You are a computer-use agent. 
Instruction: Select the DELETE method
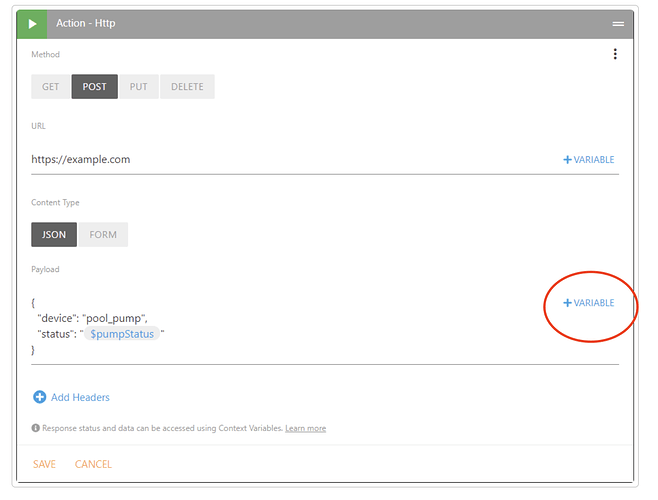click(187, 86)
